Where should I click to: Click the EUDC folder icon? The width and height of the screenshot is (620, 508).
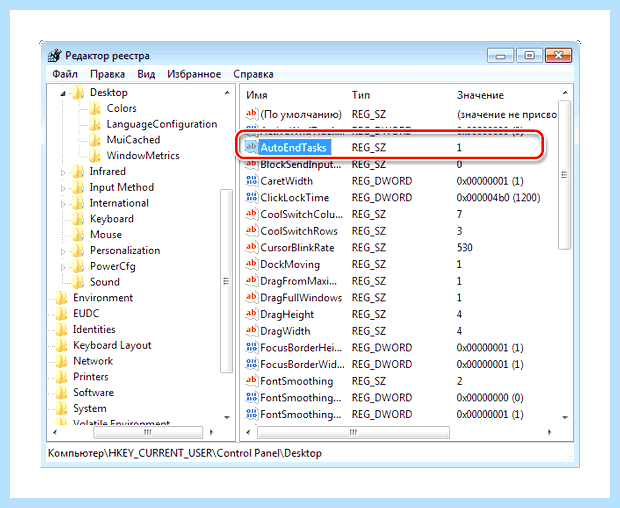click(62, 313)
